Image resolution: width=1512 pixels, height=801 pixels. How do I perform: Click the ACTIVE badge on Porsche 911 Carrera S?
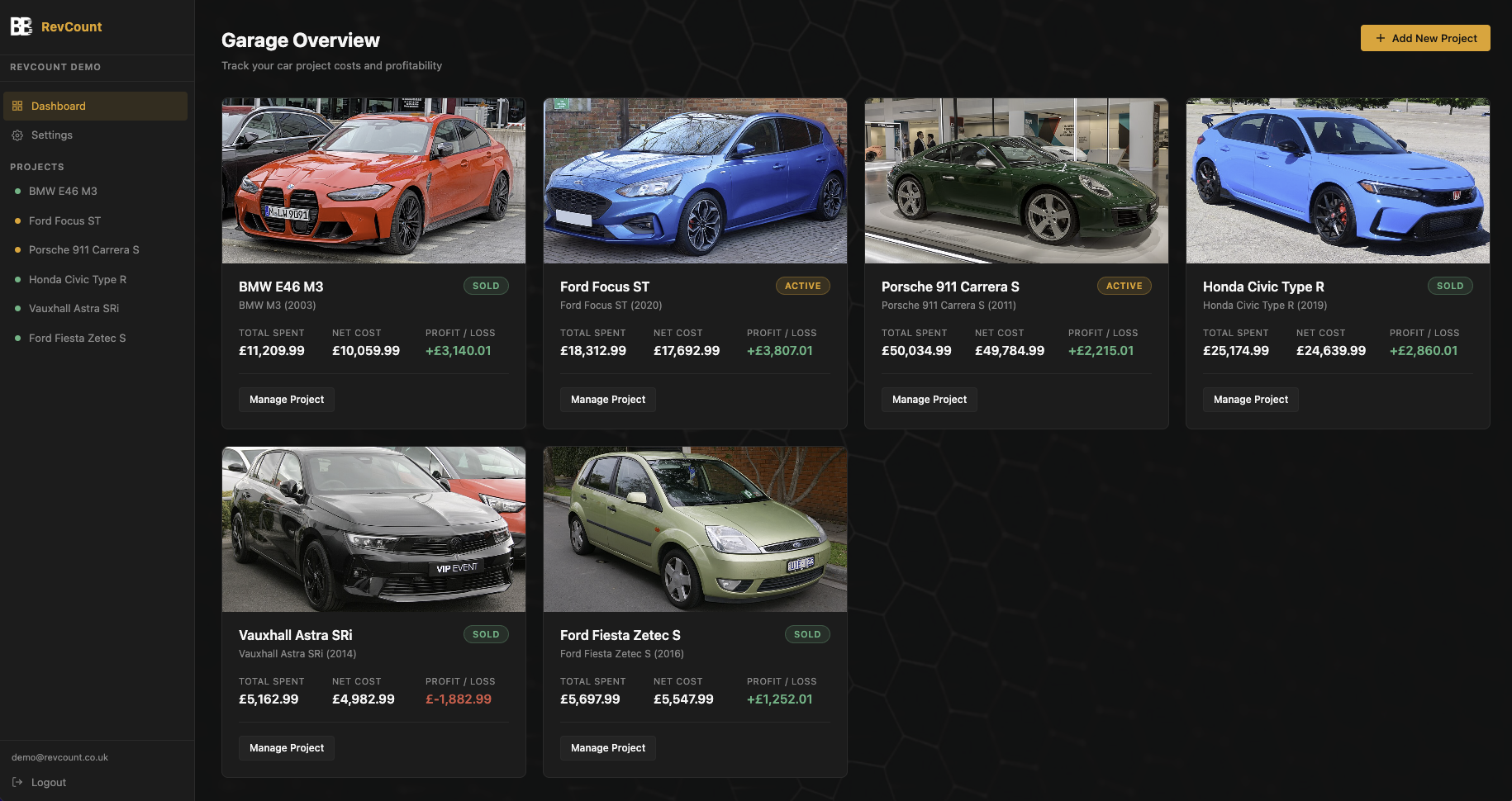click(1124, 286)
